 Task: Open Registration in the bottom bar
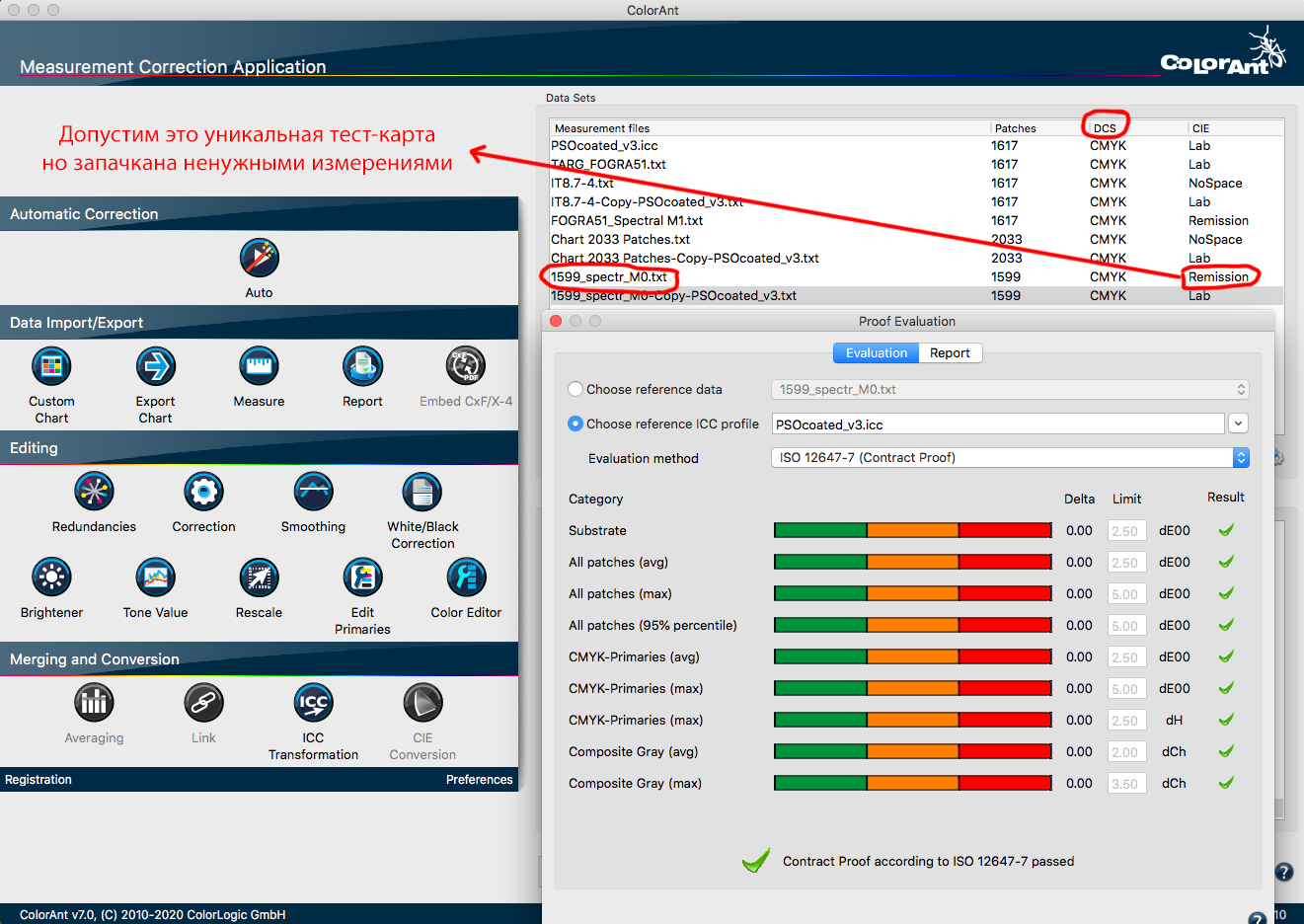(38, 779)
